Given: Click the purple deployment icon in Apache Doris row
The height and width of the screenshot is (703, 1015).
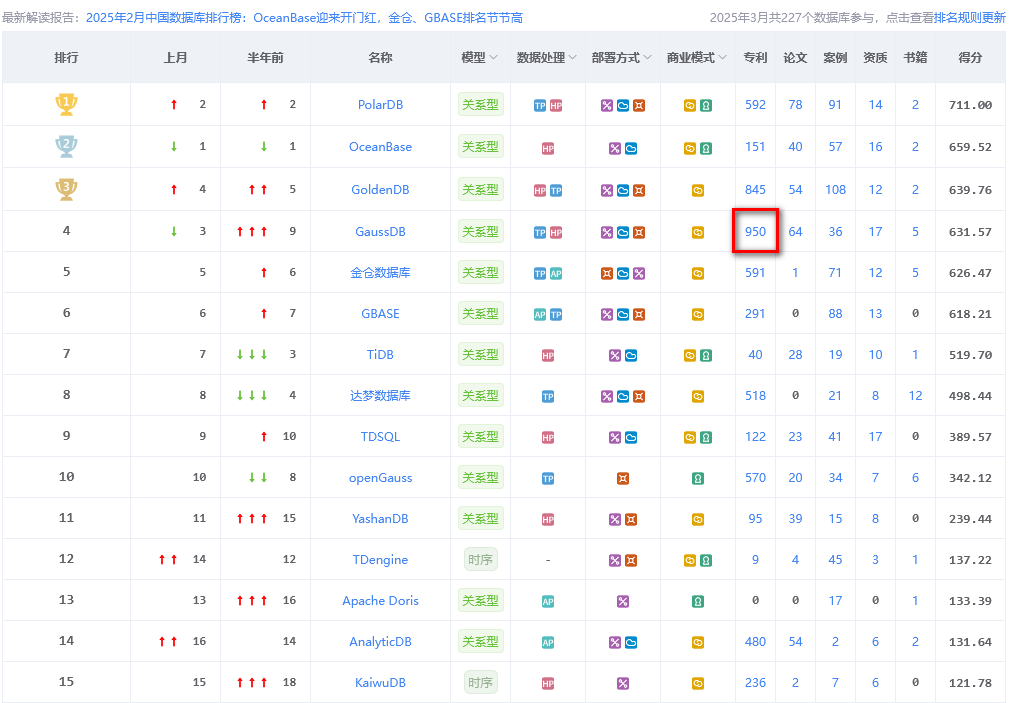Looking at the screenshot, I should [623, 601].
